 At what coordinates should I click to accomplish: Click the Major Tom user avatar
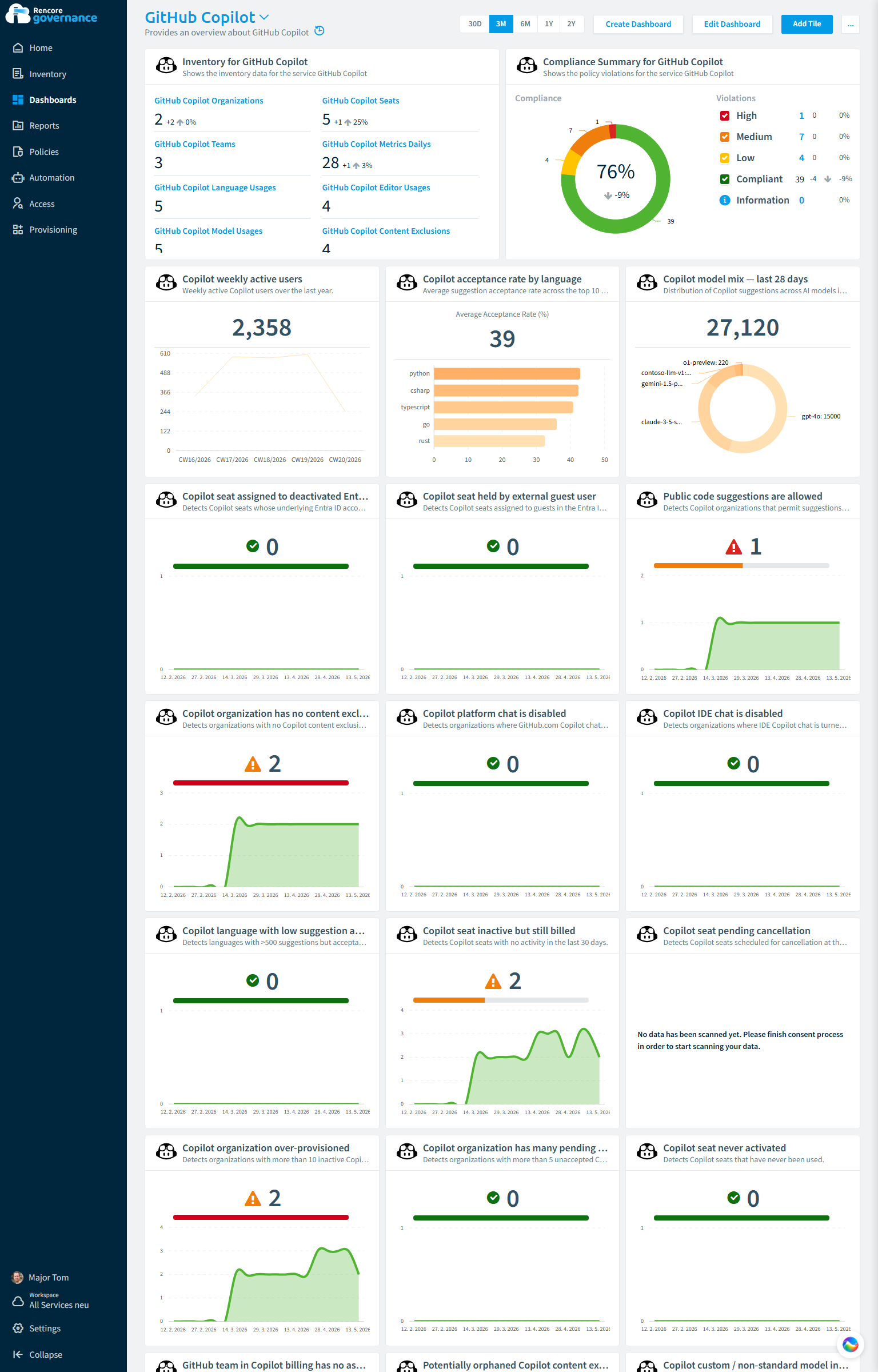tap(18, 1277)
